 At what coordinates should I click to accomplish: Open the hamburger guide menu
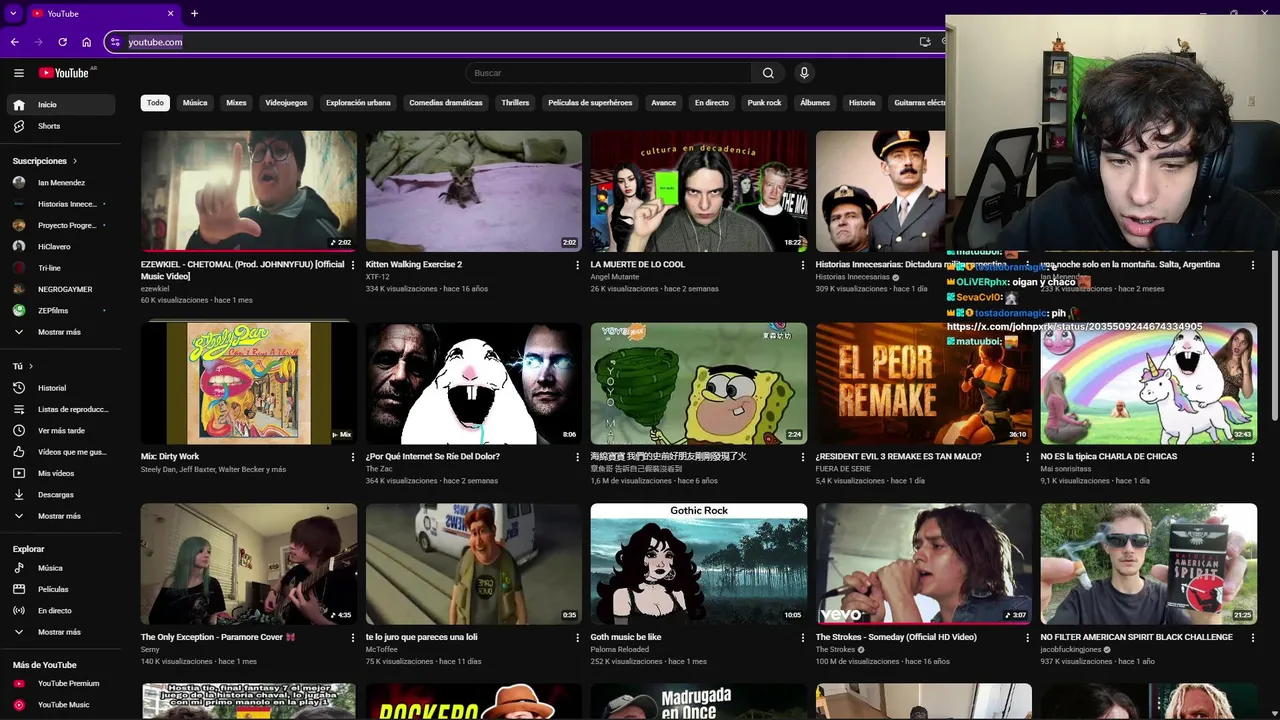(x=19, y=73)
